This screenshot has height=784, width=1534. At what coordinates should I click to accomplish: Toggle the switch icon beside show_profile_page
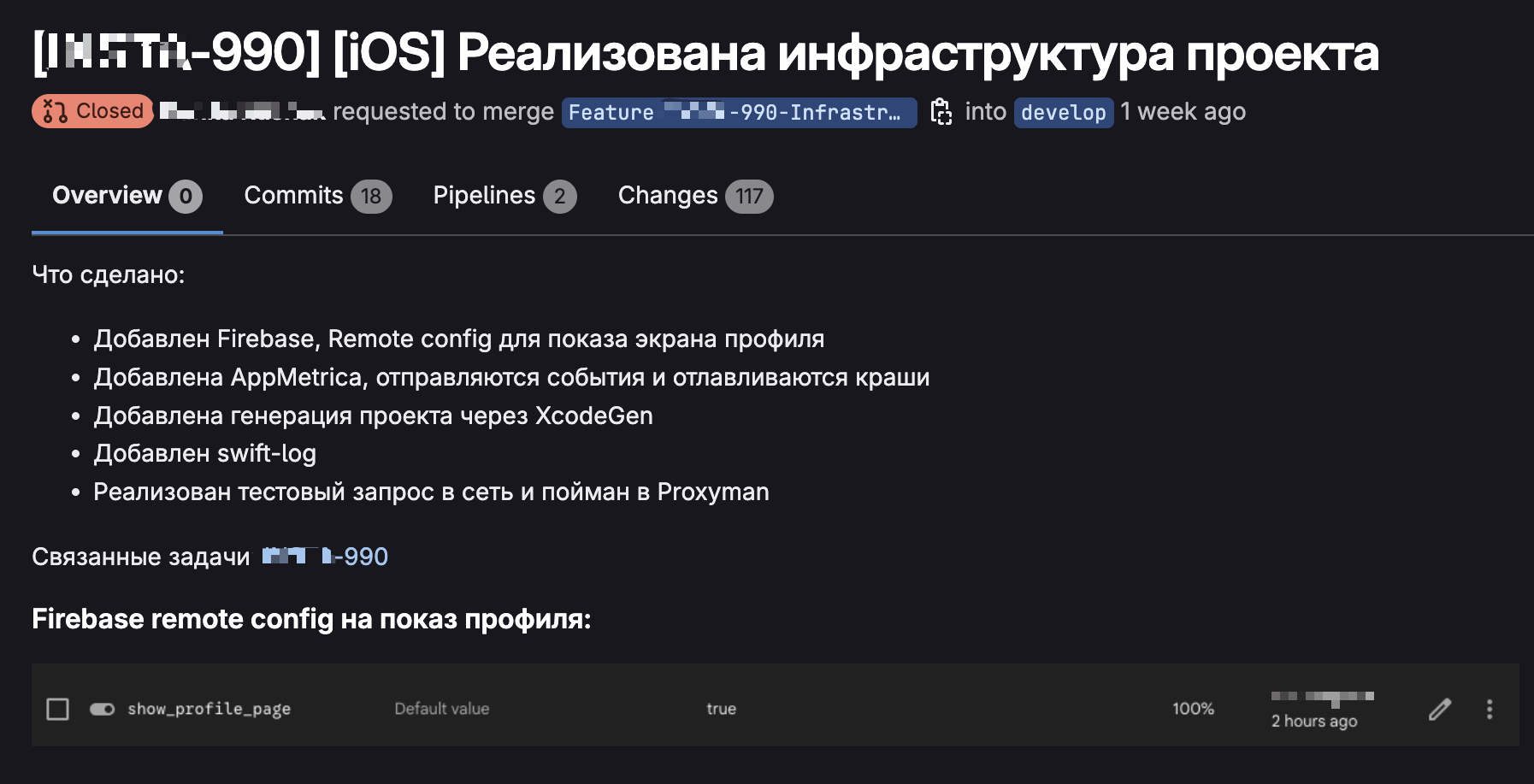(103, 709)
